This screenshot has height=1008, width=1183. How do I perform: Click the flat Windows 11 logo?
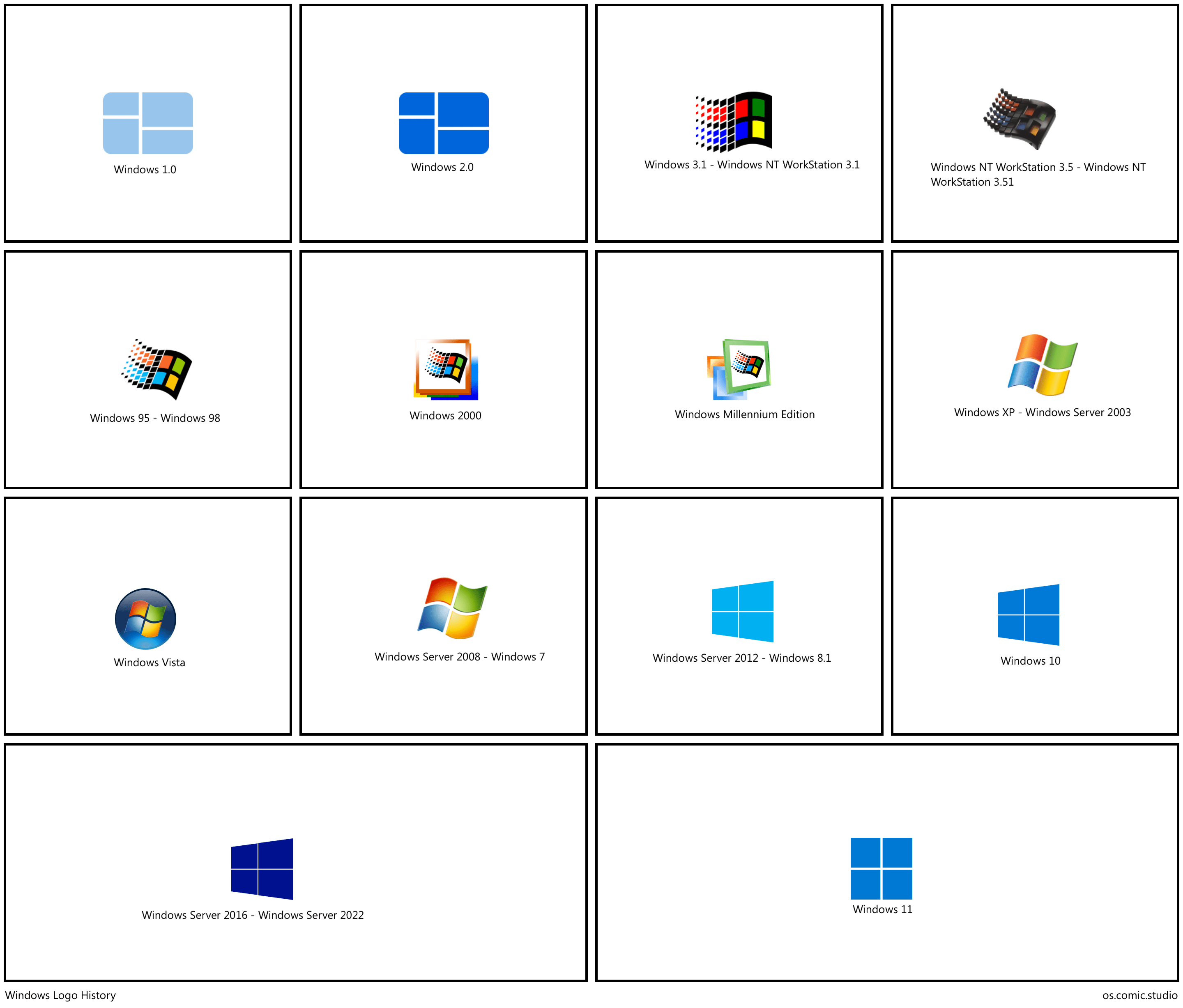pos(881,868)
